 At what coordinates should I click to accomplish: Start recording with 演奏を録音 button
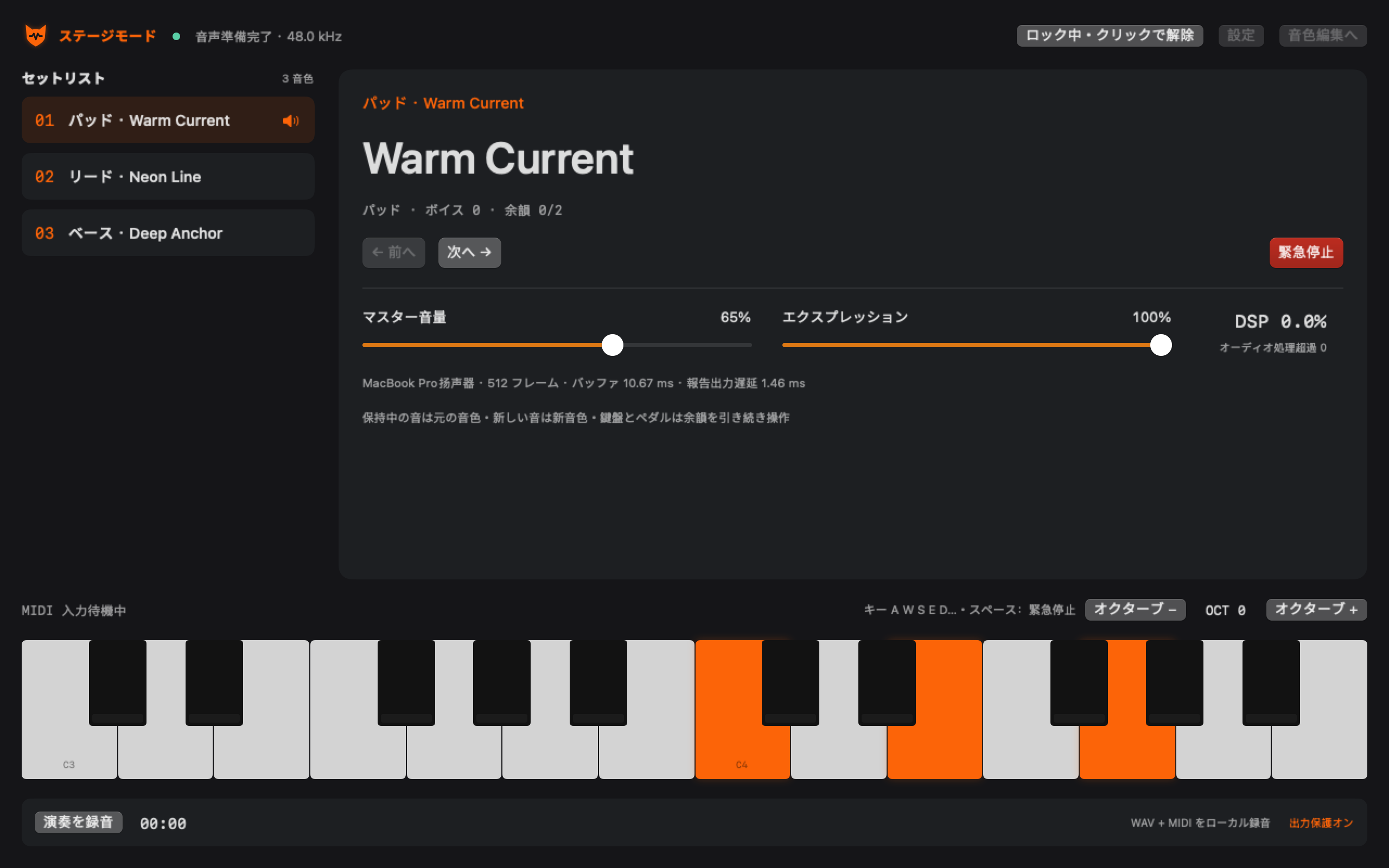click(x=78, y=822)
